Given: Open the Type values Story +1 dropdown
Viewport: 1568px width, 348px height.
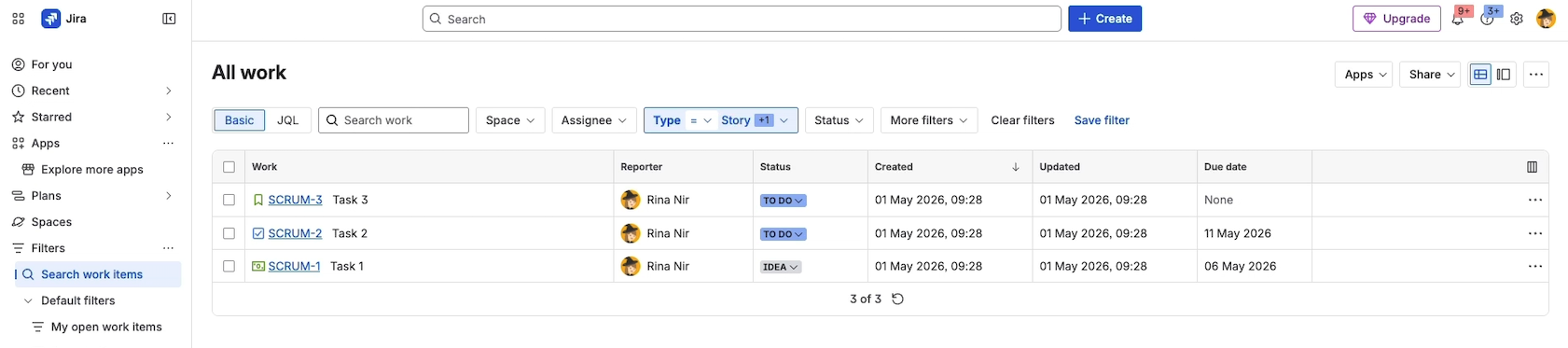Looking at the screenshot, I should tap(756, 120).
